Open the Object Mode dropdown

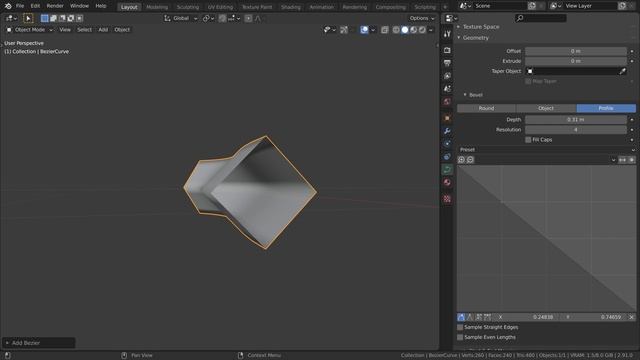pyautogui.click(x=30, y=30)
